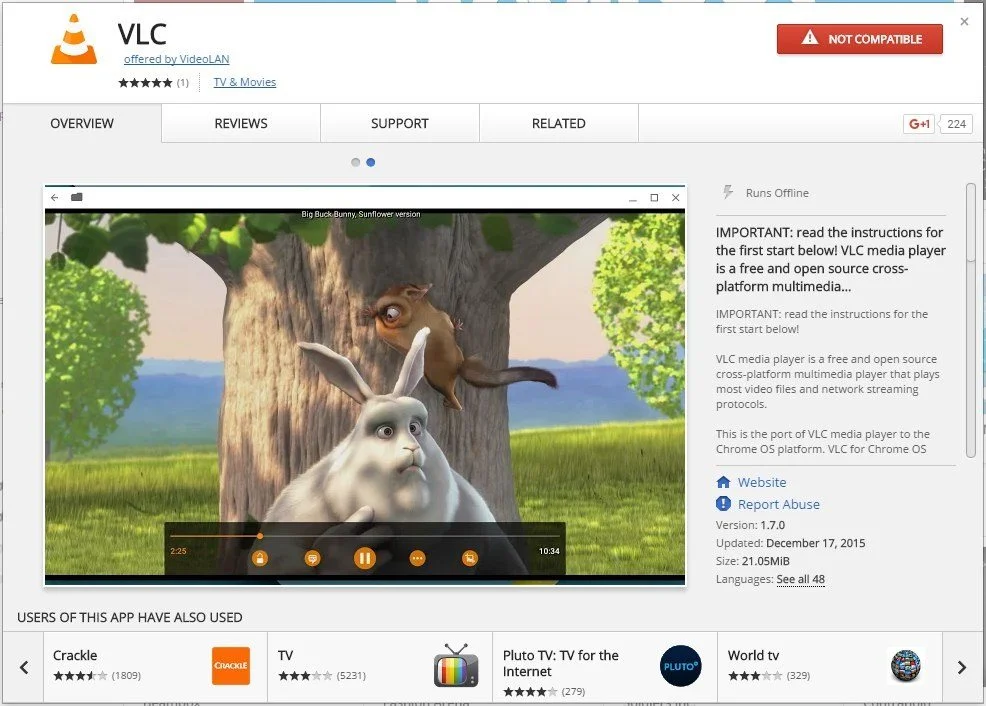Screen dimensions: 986x706
Task: Click the G+1 share button
Action: (x=919, y=124)
